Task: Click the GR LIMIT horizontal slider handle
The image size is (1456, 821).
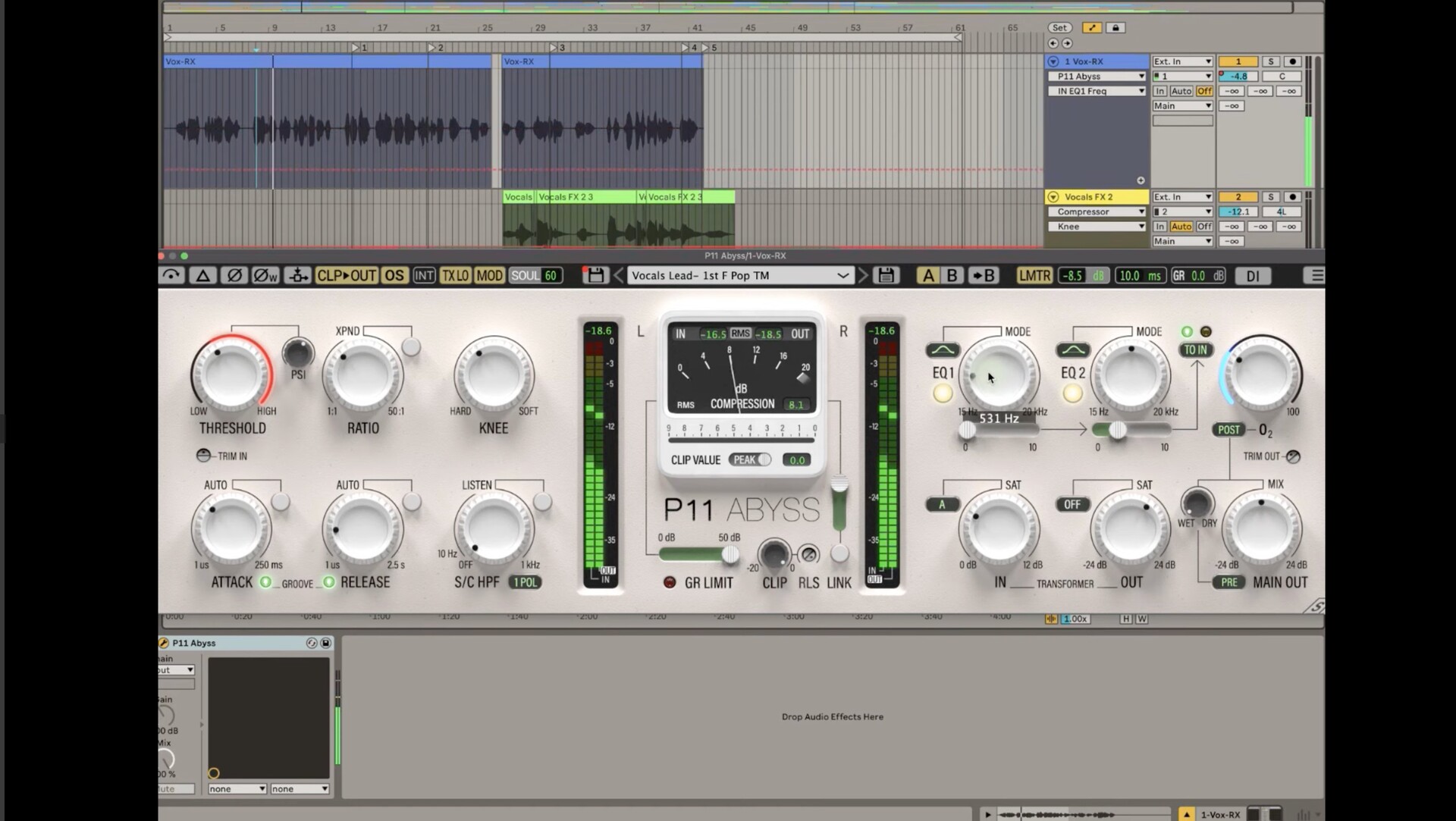Action: point(730,555)
